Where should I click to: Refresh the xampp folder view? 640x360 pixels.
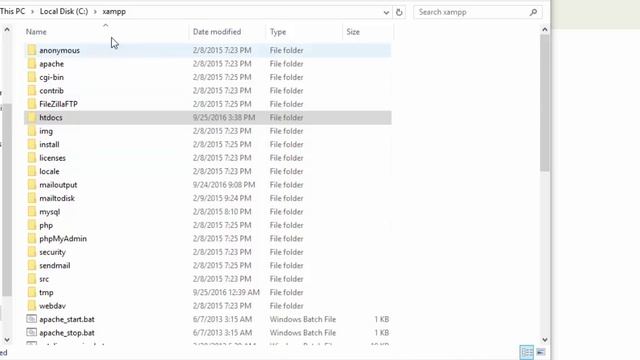[399, 12]
